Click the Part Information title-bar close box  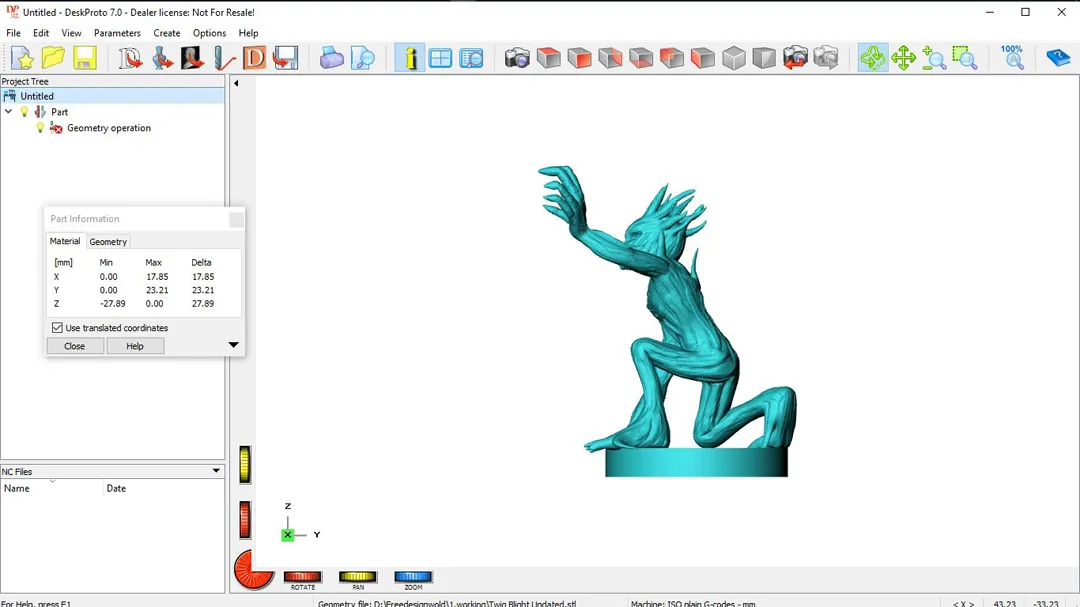pos(236,219)
